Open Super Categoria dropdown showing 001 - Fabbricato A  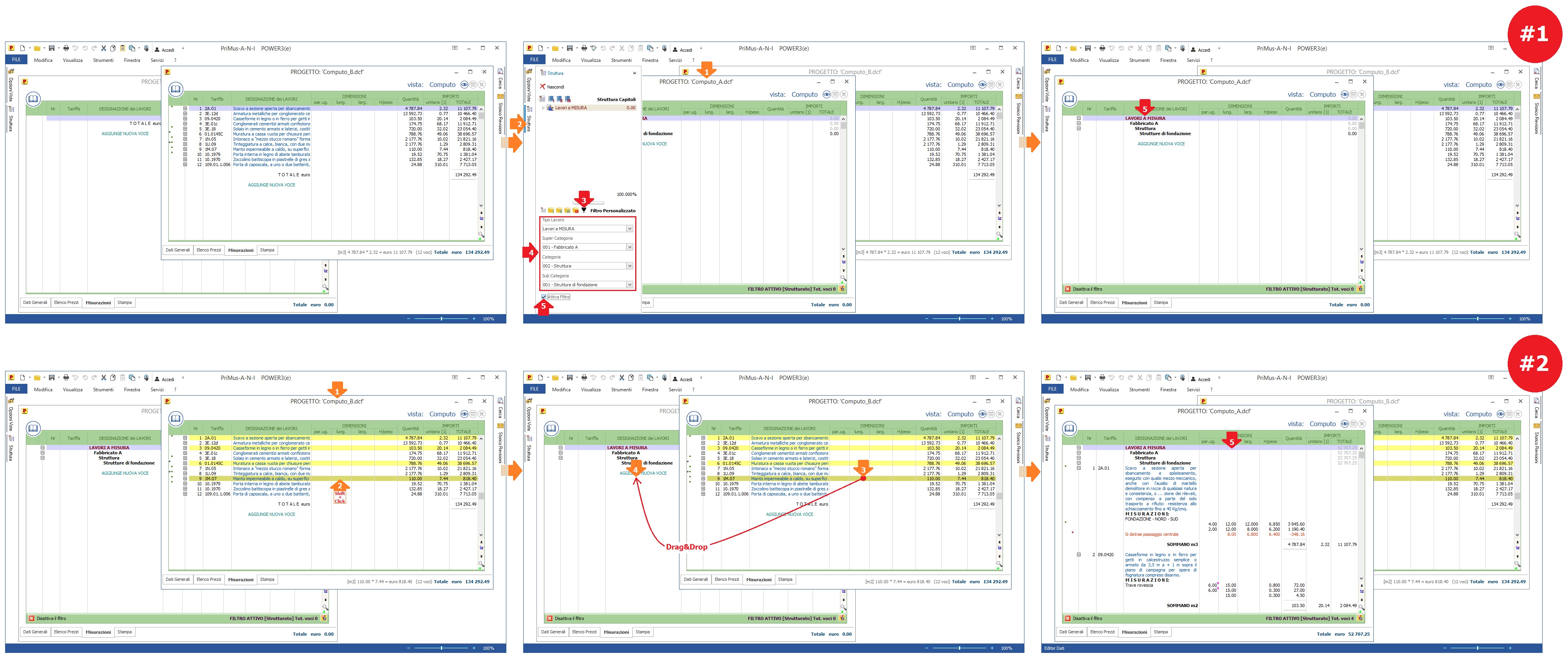pyautogui.click(x=588, y=247)
